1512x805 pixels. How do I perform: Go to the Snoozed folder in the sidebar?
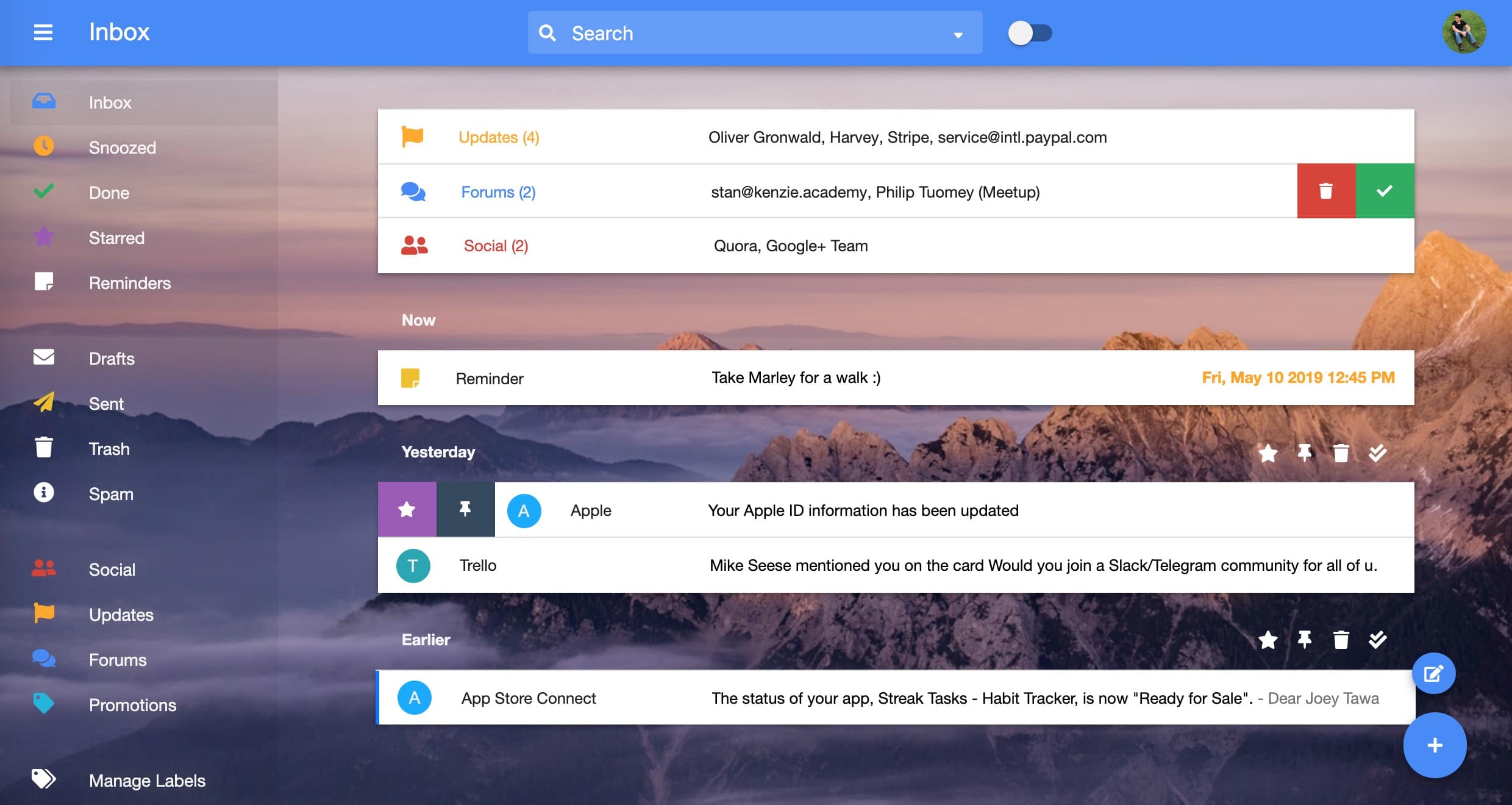pos(122,148)
